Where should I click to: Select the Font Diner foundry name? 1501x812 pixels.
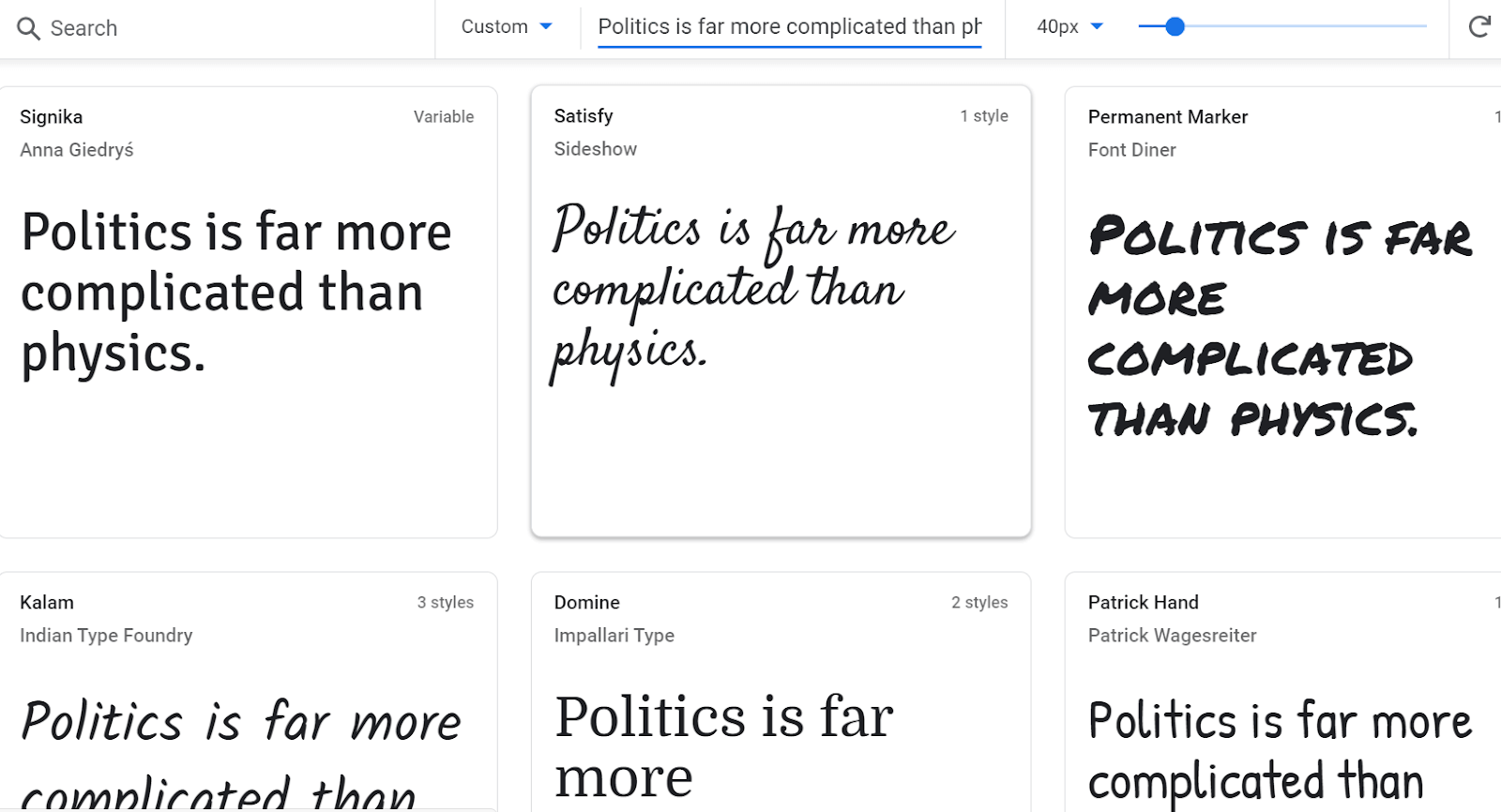coord(1131,149)
